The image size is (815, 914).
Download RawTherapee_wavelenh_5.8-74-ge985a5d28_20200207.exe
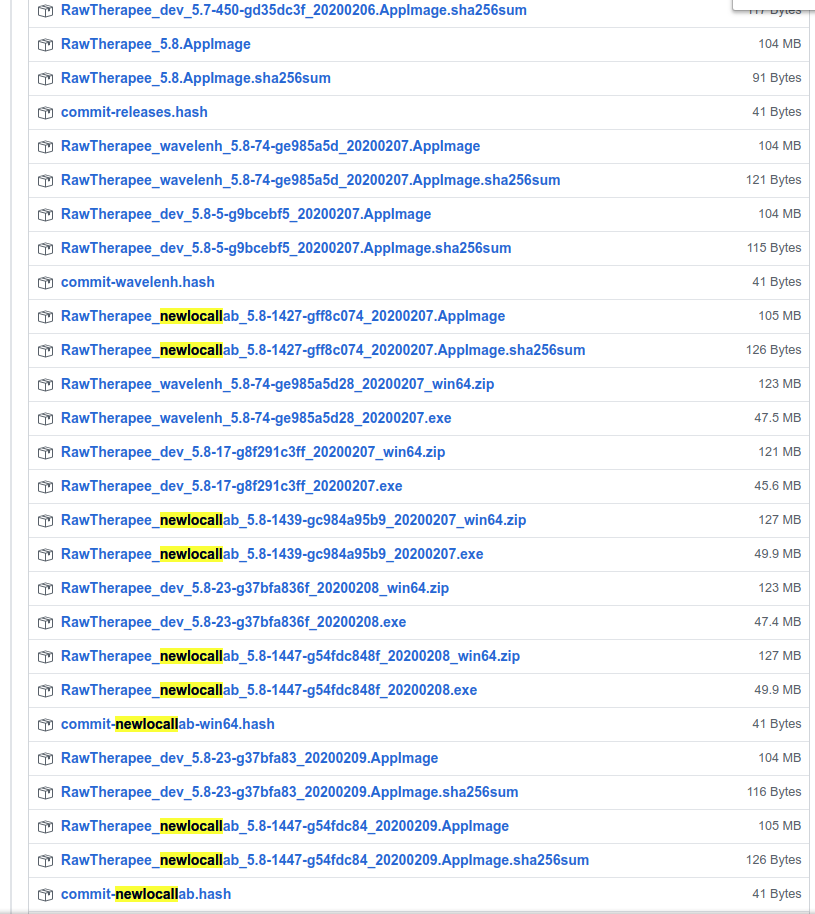256,418
